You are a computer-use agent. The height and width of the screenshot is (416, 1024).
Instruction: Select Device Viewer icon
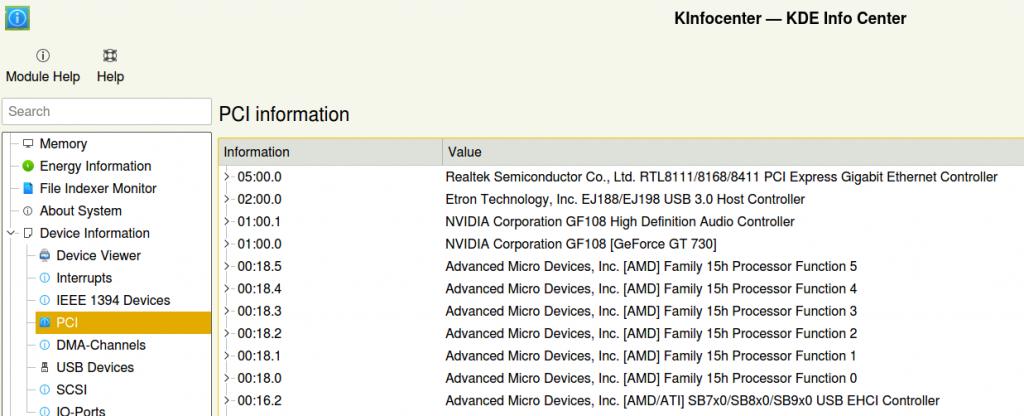click(45, 256)
